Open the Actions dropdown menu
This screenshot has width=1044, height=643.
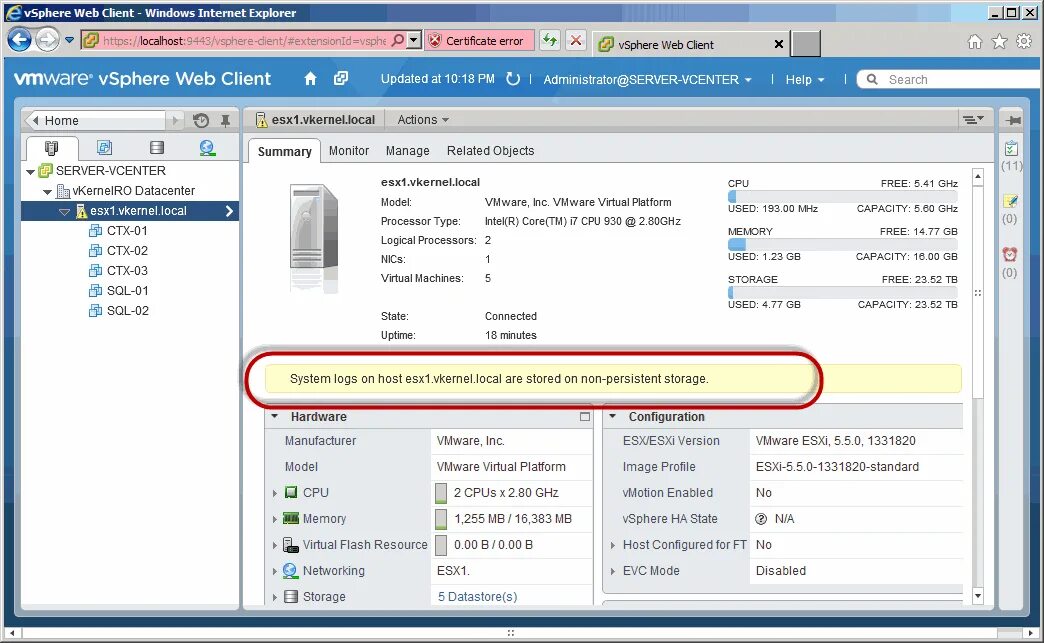423,120
